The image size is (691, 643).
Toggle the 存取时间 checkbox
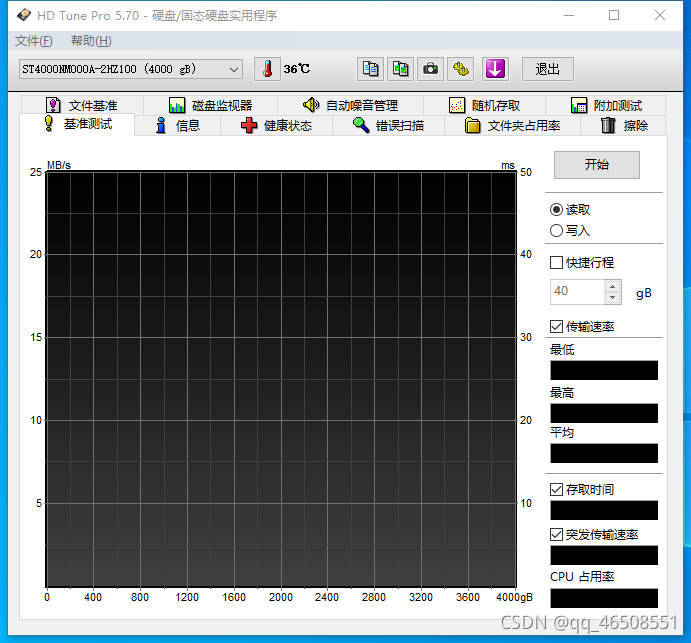556,489
